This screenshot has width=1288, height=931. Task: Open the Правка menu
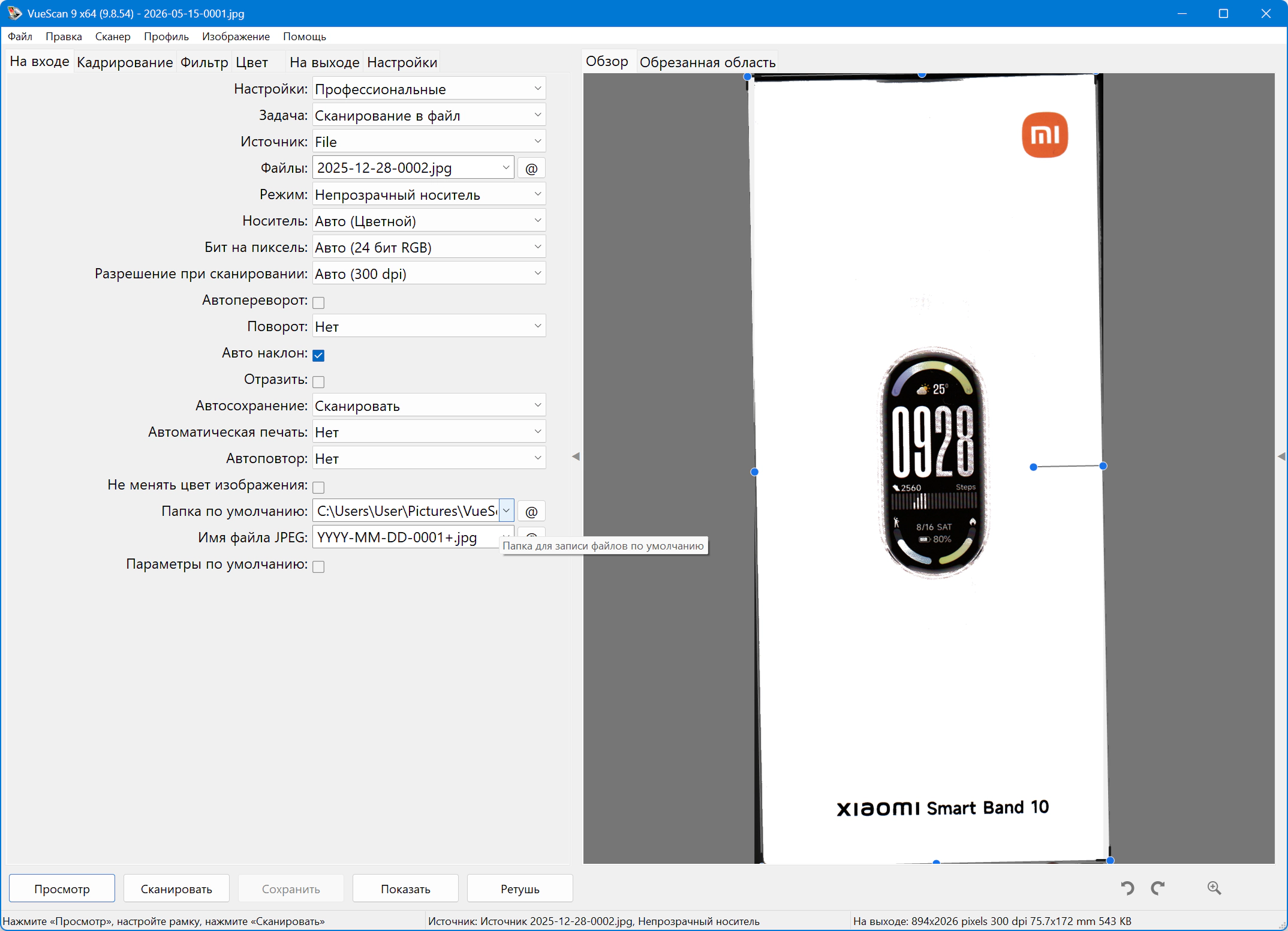pos(64,37)
